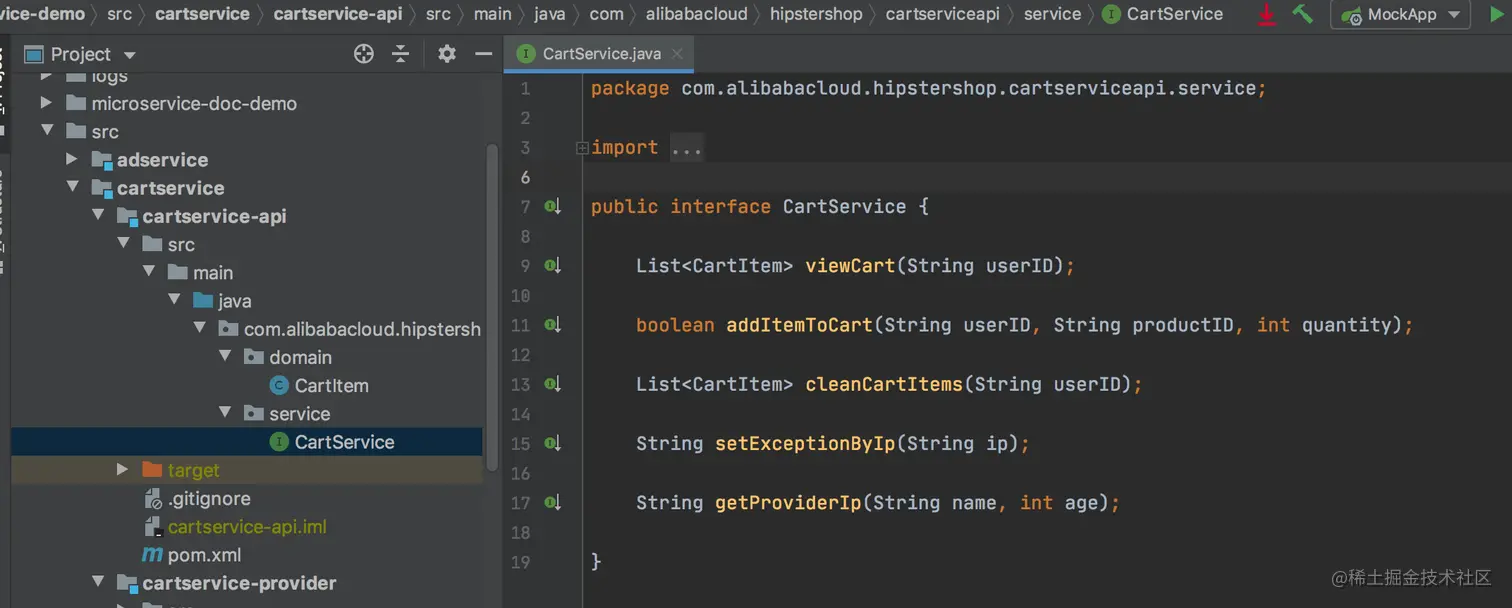Click implementation gutter icon for addItemToCart
1512x608 pixels.
click(x=553, y=325)
